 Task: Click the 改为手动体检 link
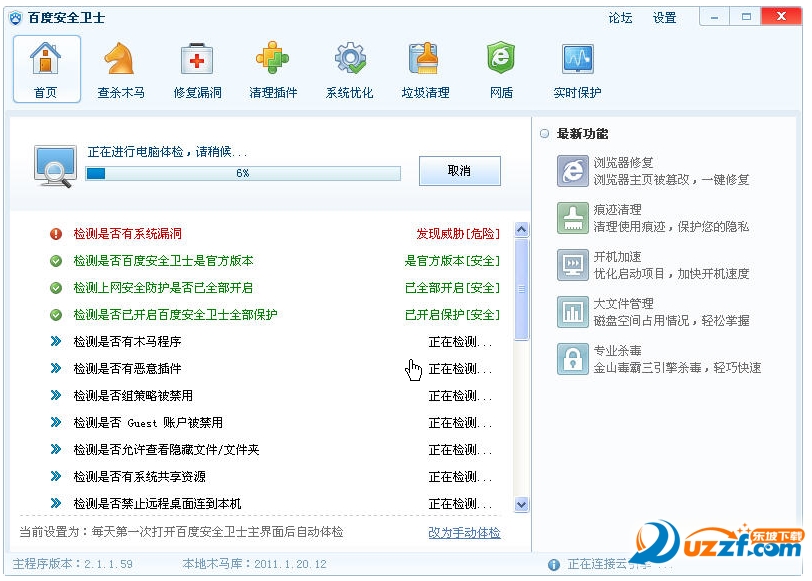pyautogui.click(x=464, y=532)
